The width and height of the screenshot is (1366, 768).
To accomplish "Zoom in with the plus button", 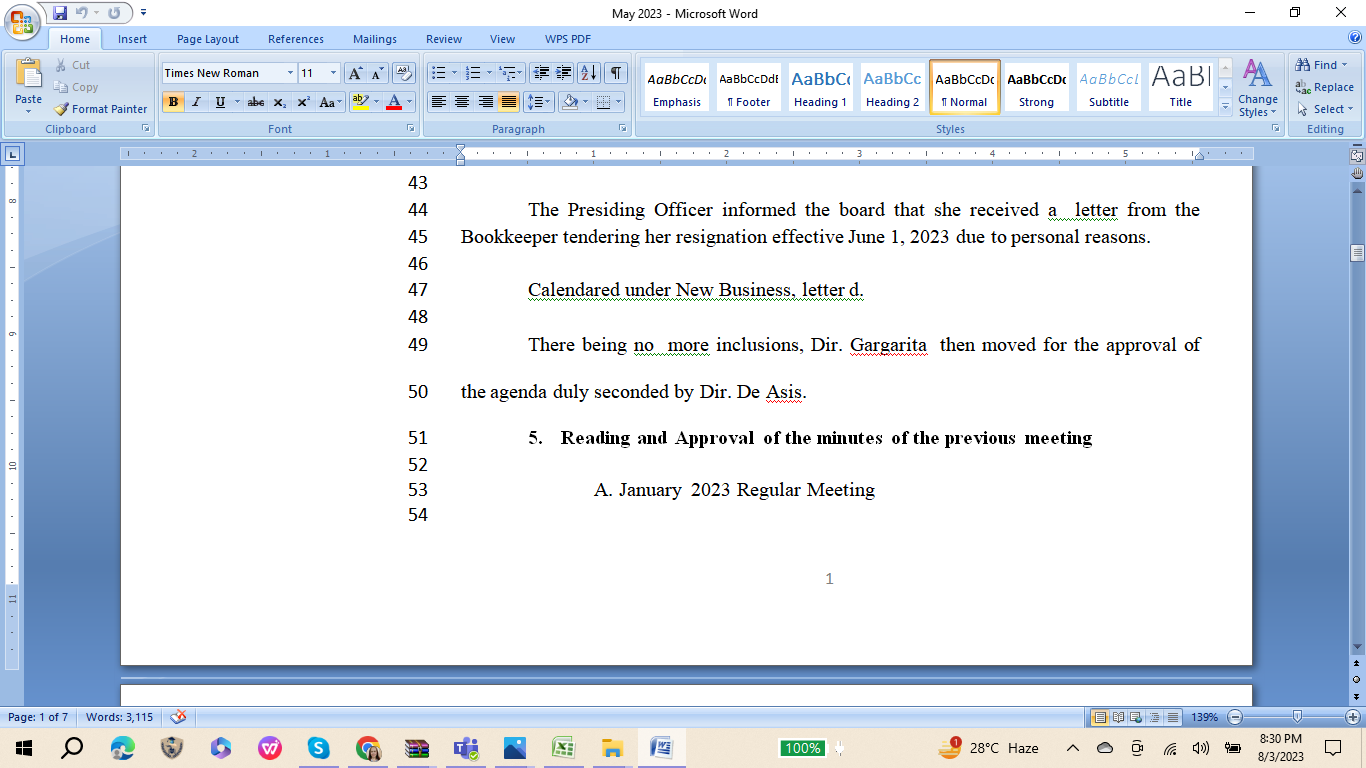I will click(1353, 717).
